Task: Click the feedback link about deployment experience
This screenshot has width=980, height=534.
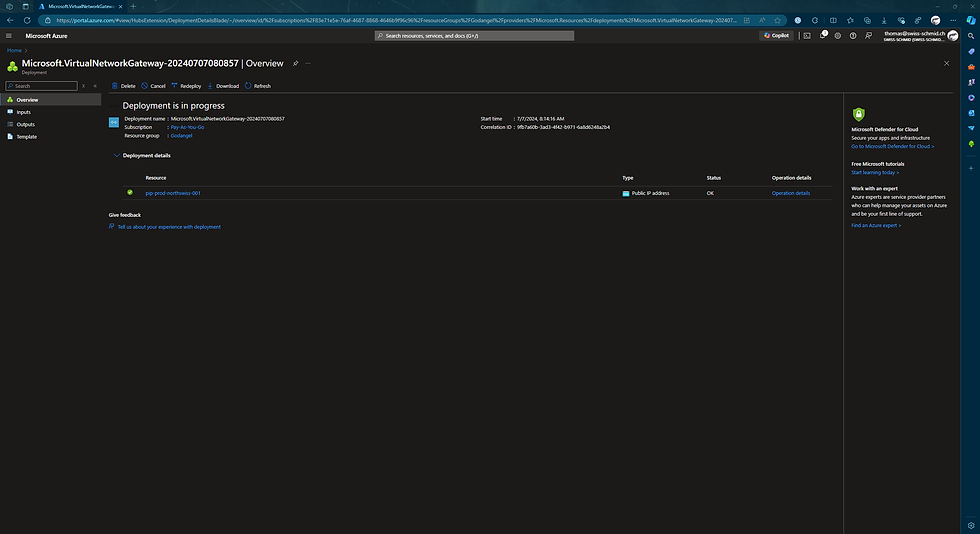Action: [x=169, y=227]
